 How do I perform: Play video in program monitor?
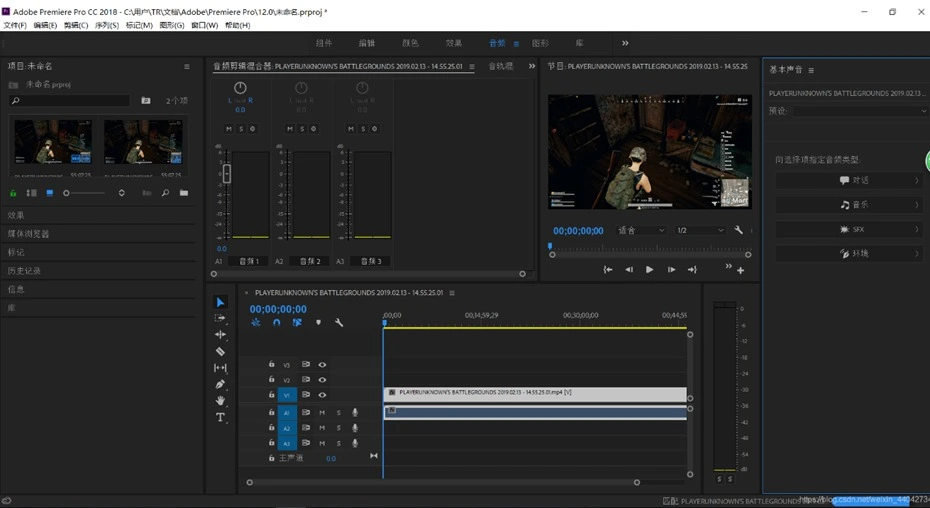pos(649,269)
